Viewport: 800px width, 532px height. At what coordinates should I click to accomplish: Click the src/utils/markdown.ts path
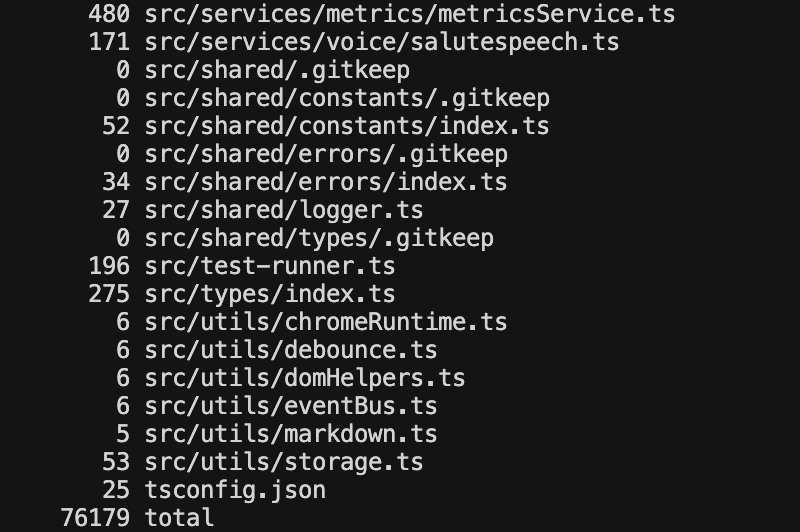(x=290, y=434)
